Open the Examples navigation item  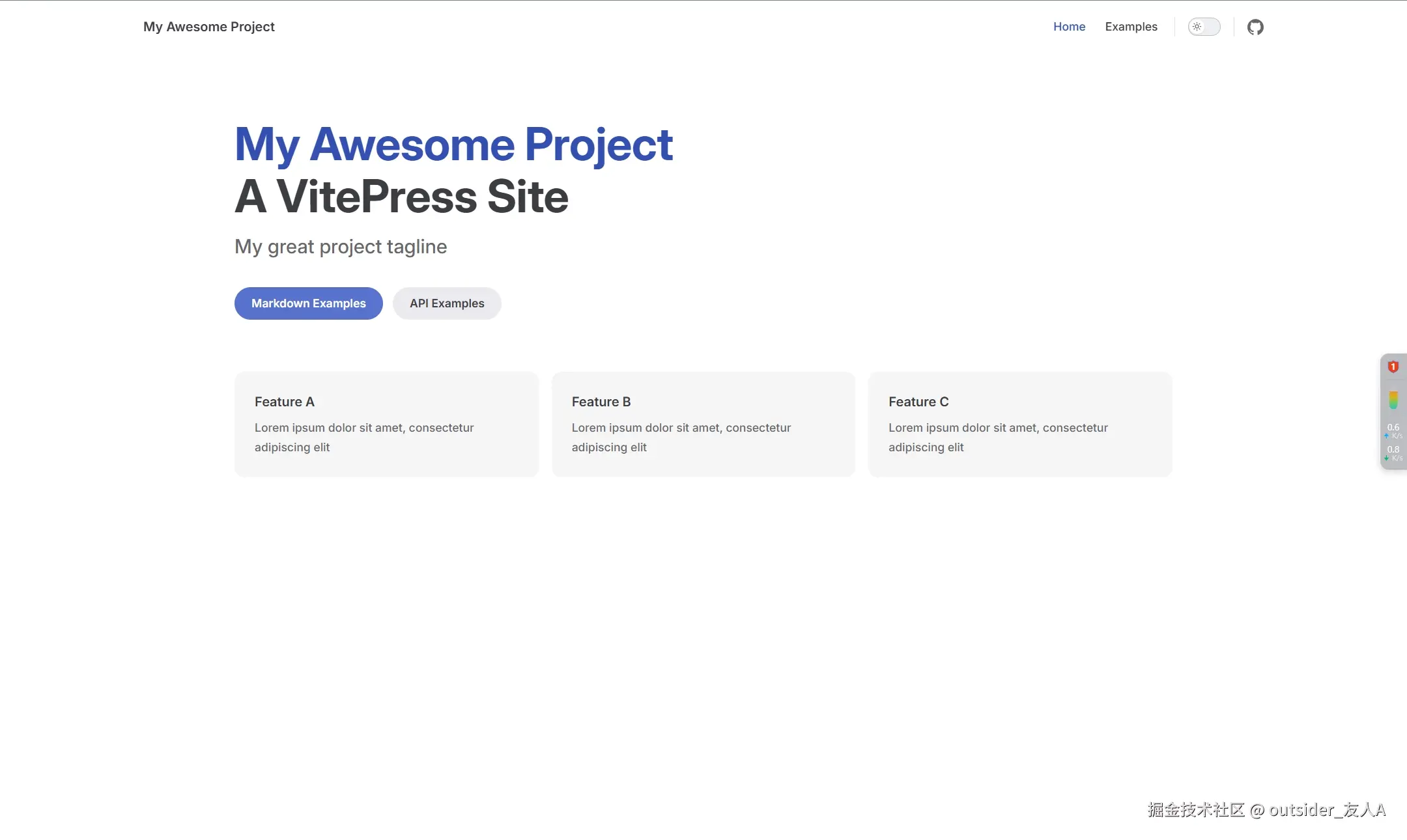[x=1131, y=27]
